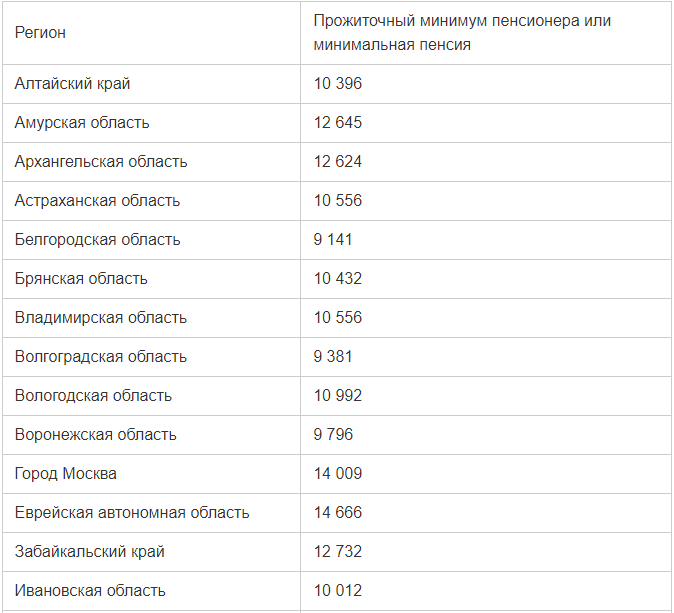674x613 pixels.
Task: Click the 'Амурская область' row label
Action: 82,123
